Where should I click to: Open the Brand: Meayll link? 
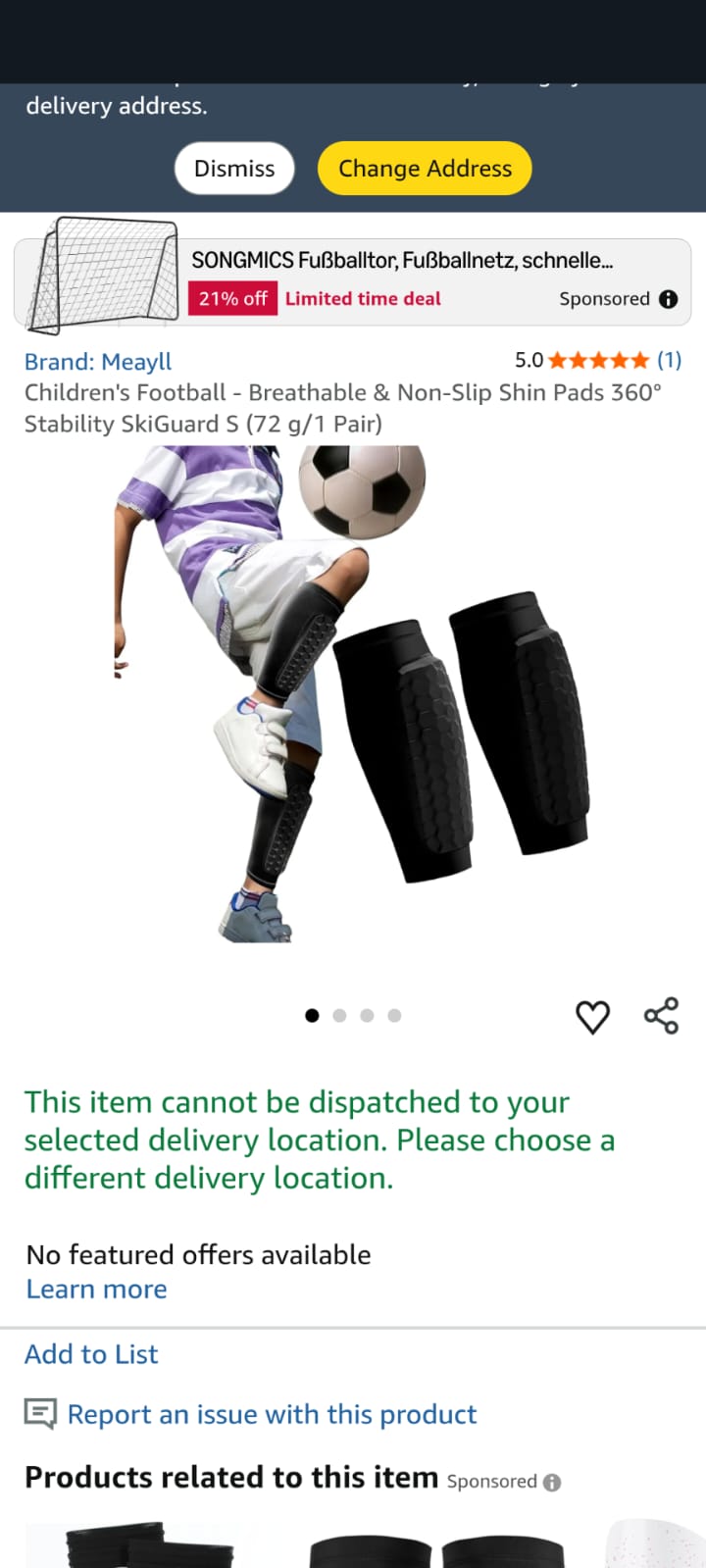(x=98, y=362)
